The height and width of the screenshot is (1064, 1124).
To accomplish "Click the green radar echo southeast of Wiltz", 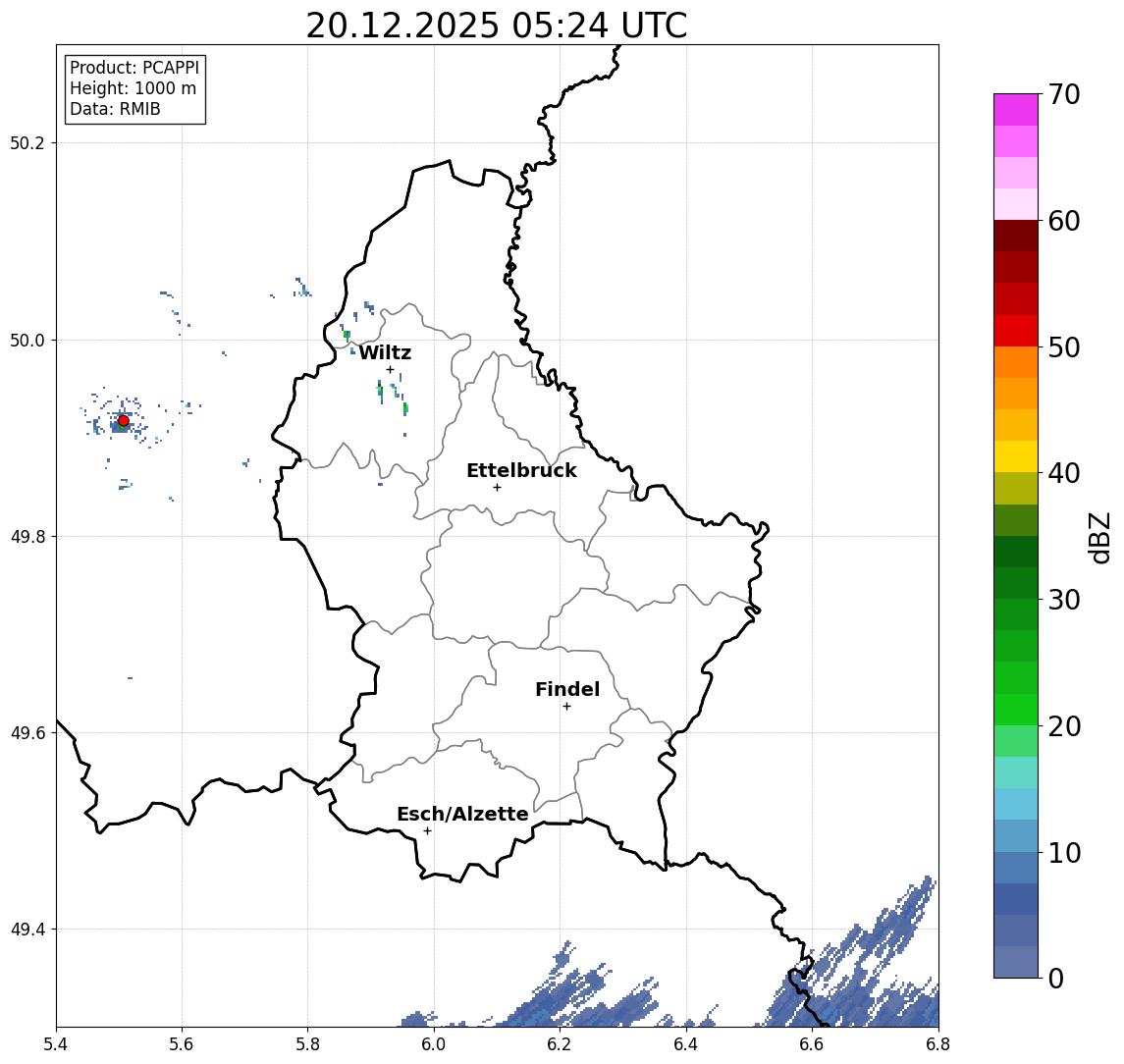I will 405,408.
